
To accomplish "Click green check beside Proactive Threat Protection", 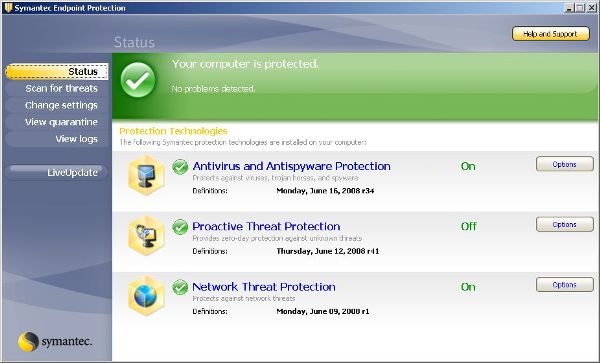I will pyautogui.click(x=180, y=227).
